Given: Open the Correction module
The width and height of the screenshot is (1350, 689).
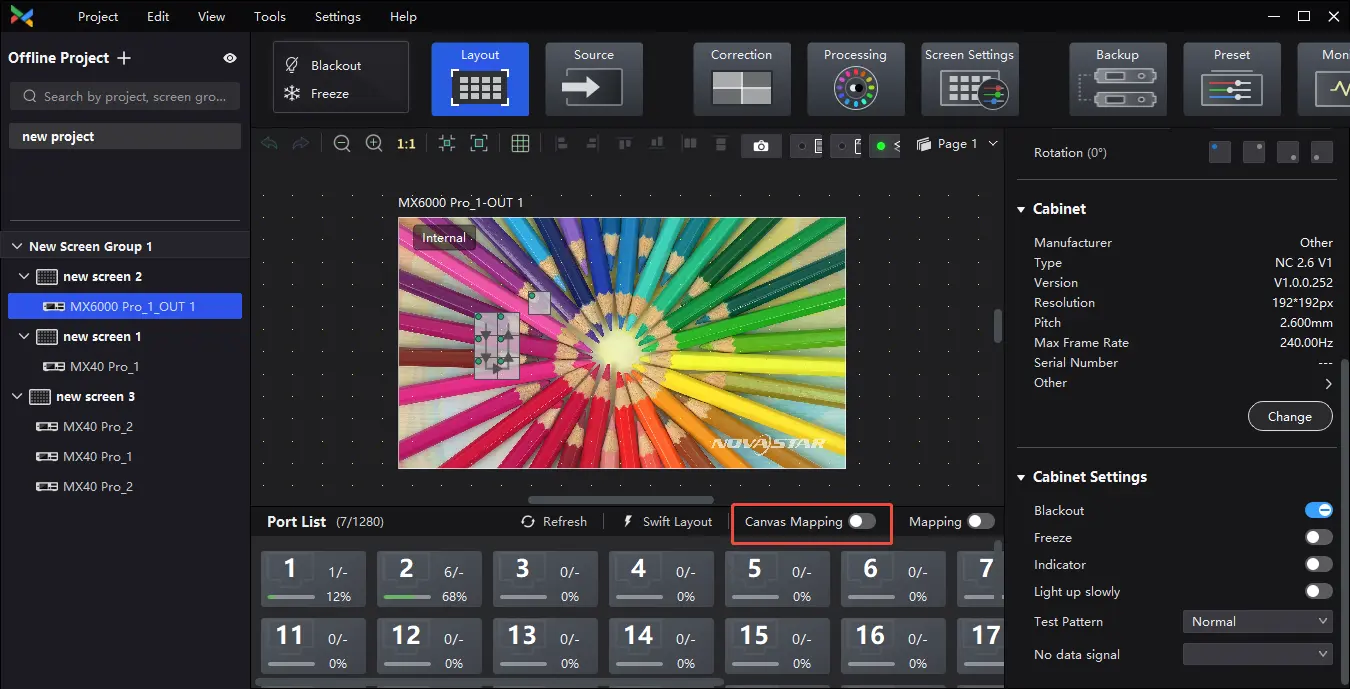Looking at the screenshot, I should click(x=741, y=79).
